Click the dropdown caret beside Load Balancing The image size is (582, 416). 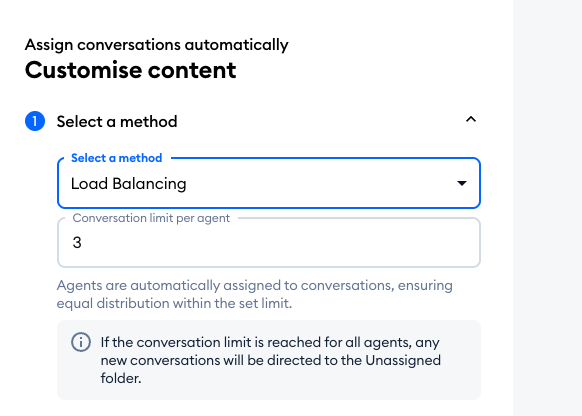coord(462,183)
